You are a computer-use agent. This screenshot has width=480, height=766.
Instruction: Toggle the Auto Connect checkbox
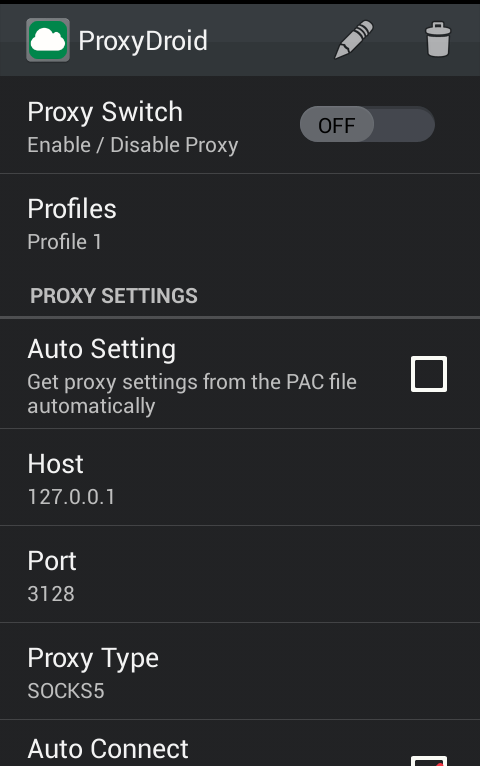429,761
